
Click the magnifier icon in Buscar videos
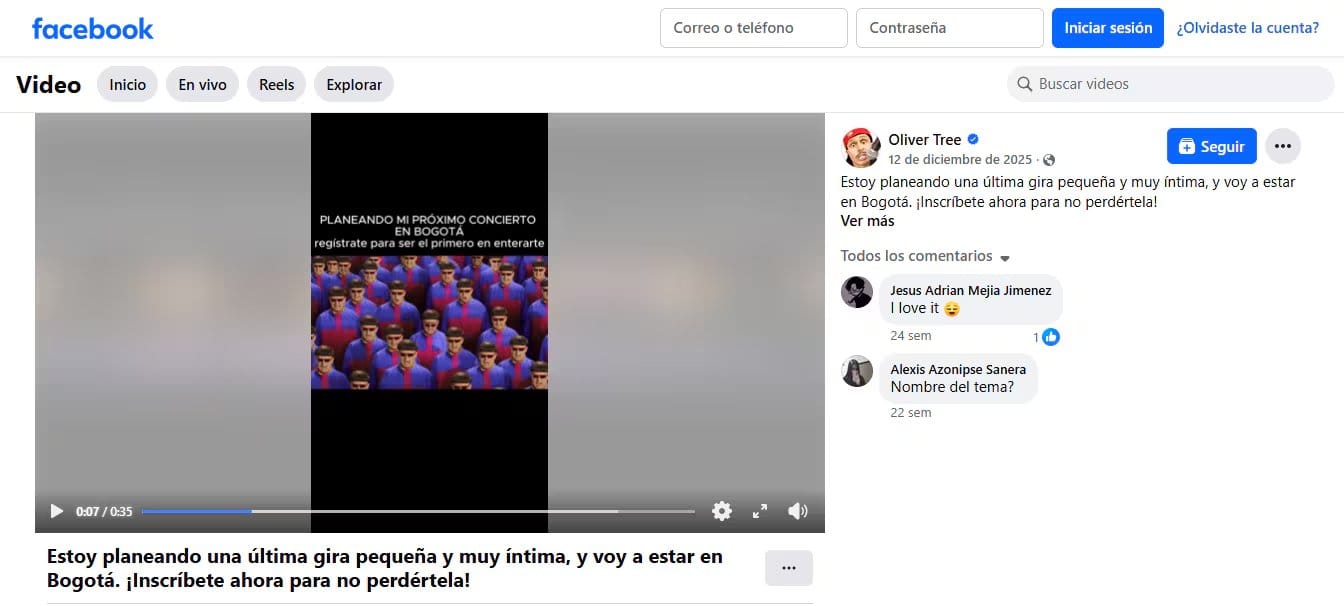pos(1024,84)
